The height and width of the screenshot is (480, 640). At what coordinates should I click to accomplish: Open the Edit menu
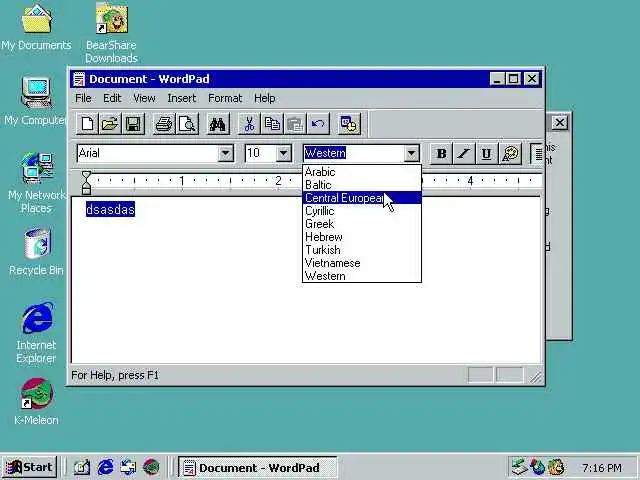pyautogui.click(x=112, y=98)
